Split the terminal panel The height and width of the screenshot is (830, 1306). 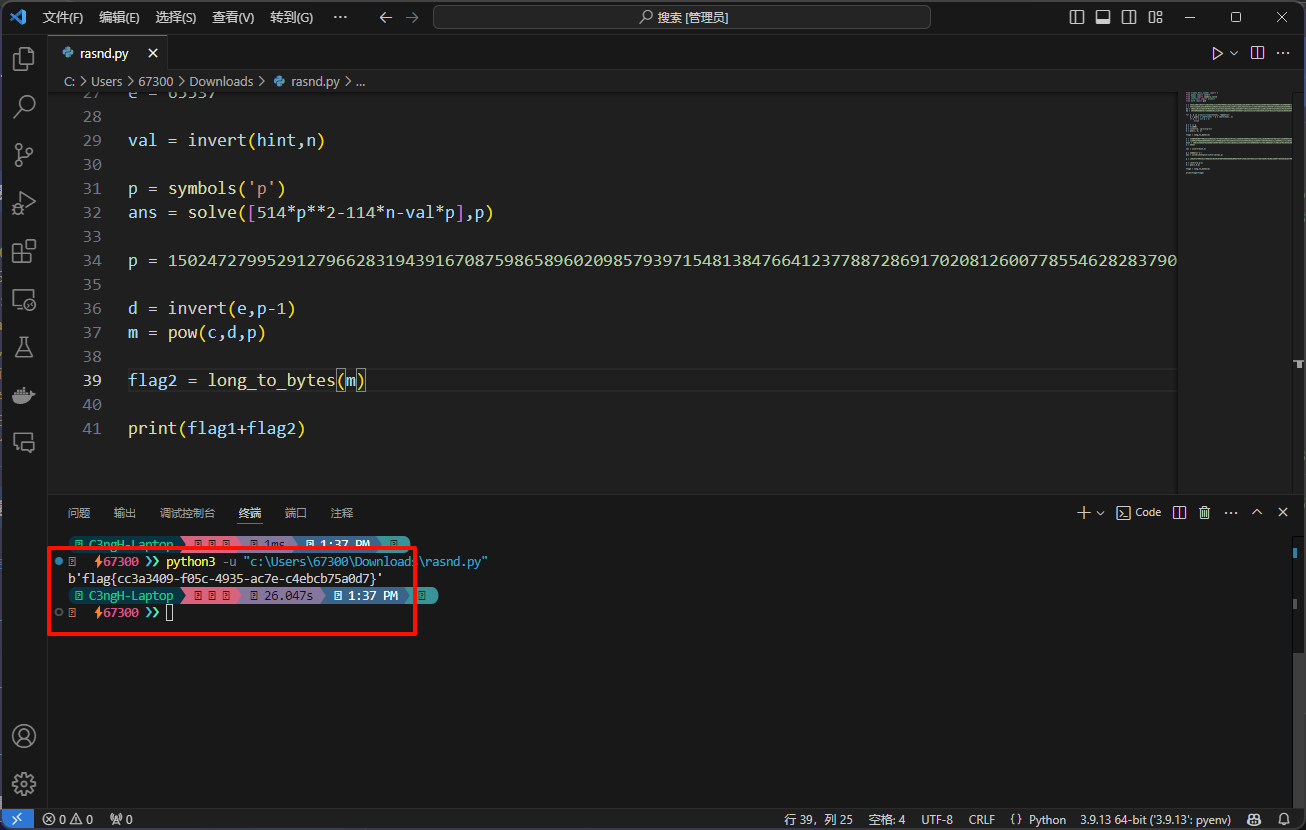coord(1180,512)
